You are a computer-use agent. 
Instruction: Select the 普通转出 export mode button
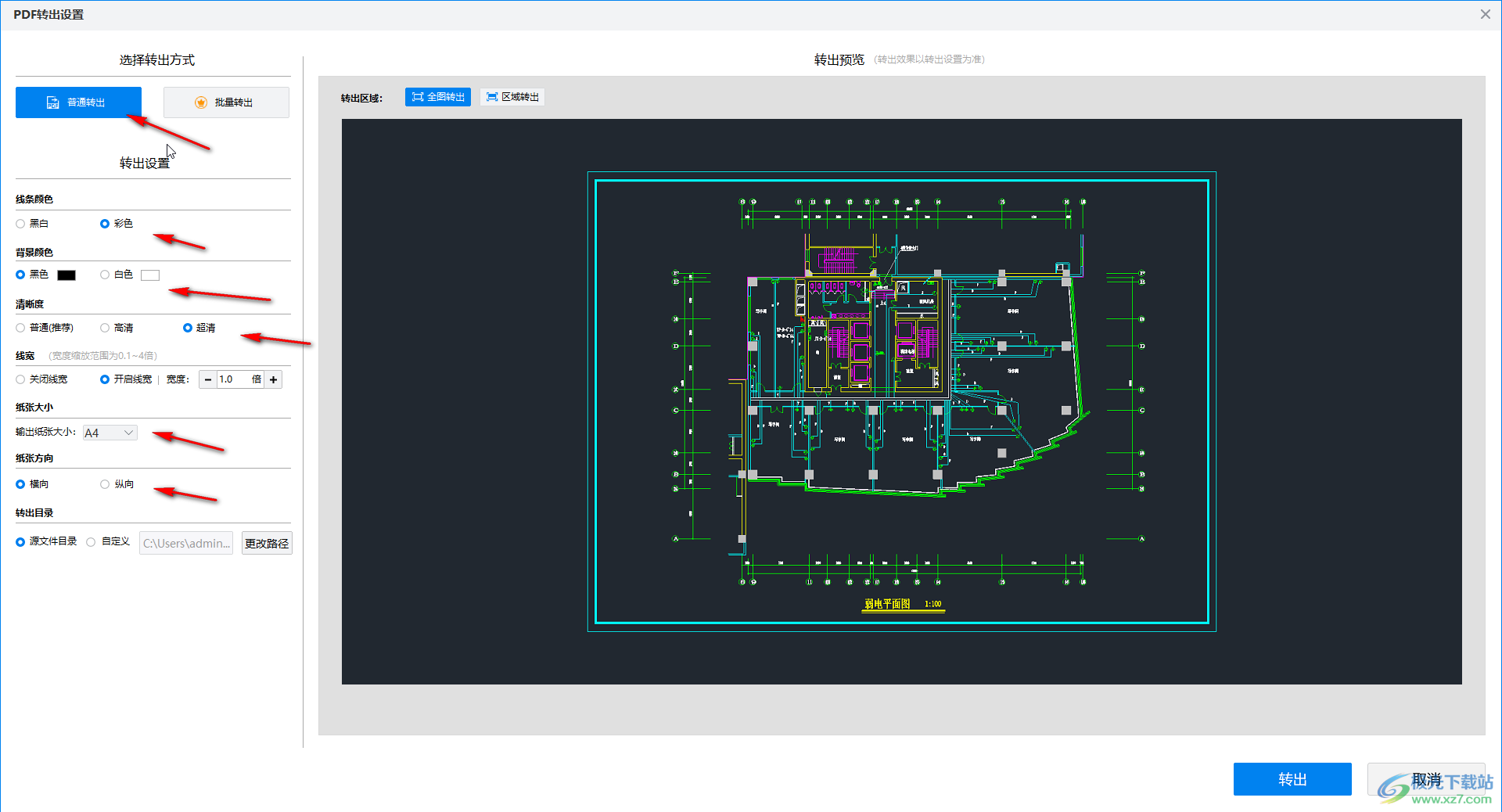tap(78, 102)
